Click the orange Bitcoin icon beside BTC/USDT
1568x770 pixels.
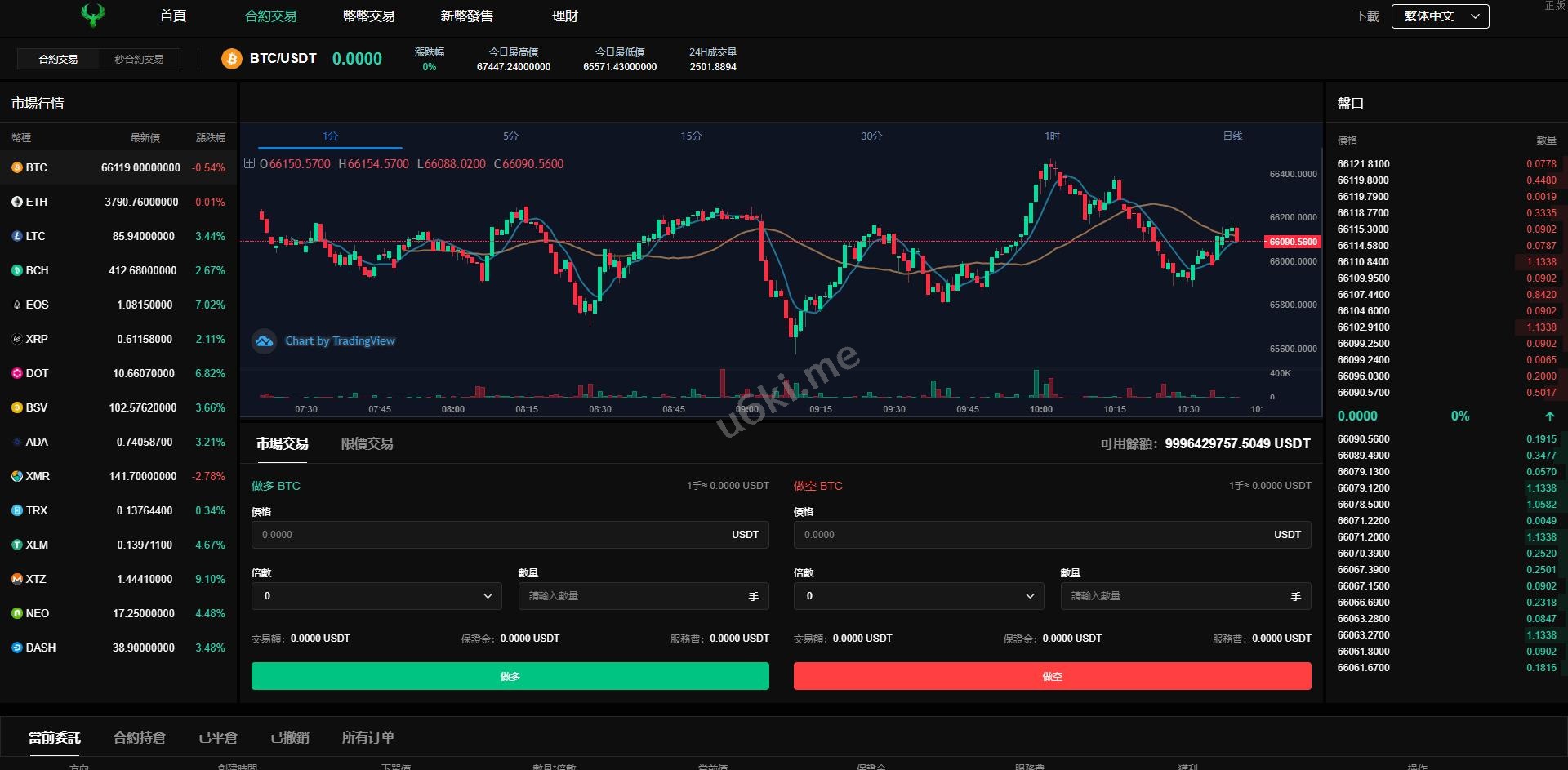click(x=232, y=59)
